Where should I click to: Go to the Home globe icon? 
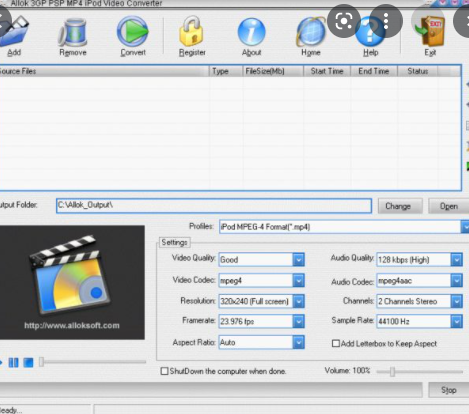tap(311, 32)
